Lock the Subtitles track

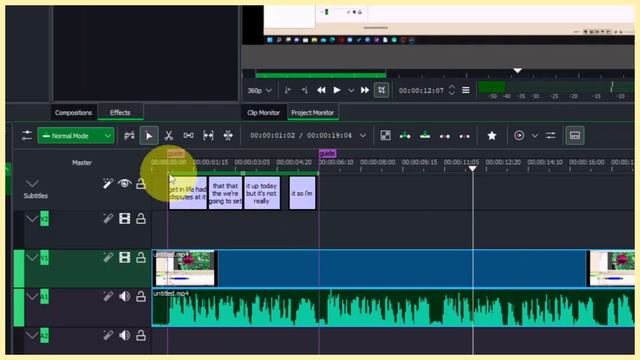[x=141, y=184]
